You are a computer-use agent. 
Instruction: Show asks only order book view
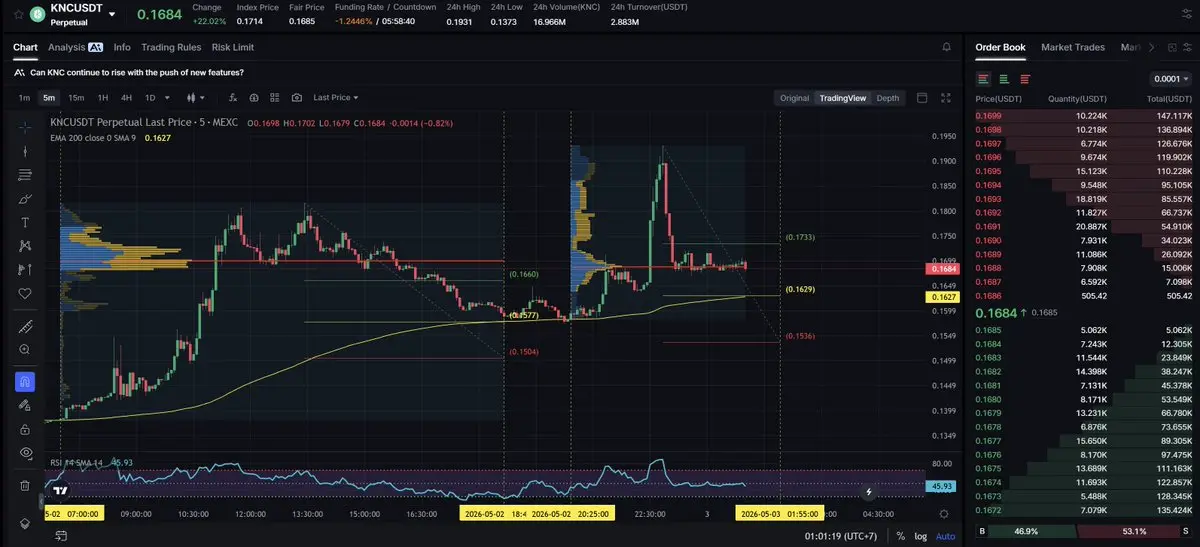coord(1025,79)
